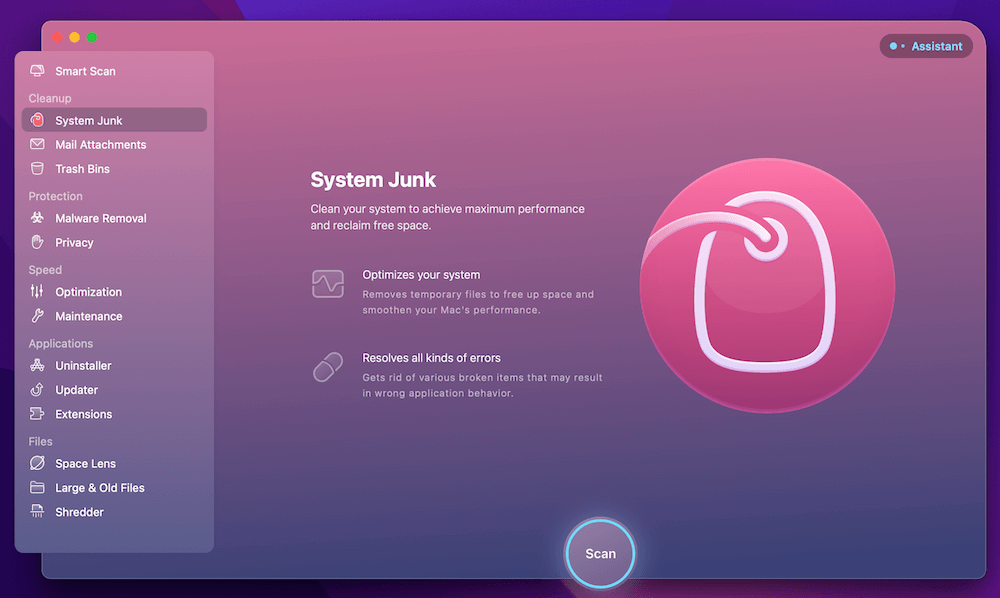This screenshot has width=1000, height=598.
Task: Open the Privacy protection tool
Action: tap(75, 242)
